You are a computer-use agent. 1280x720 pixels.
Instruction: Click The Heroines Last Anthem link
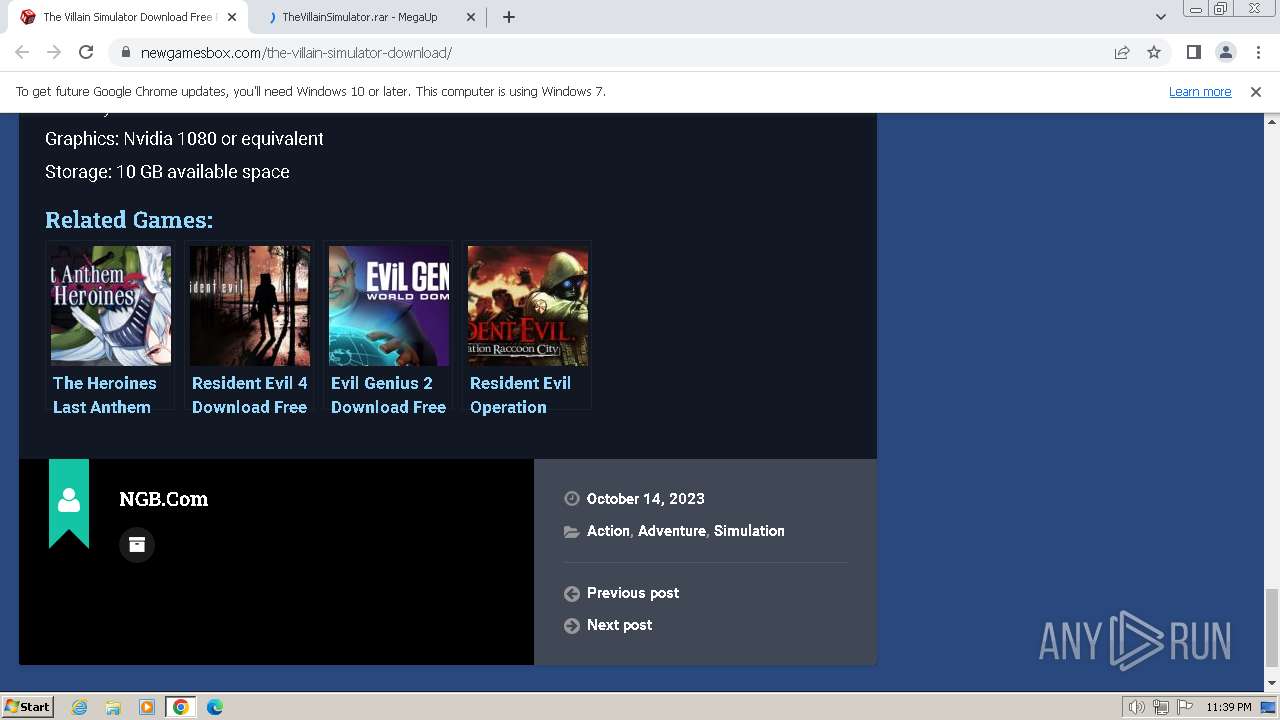point(105,395)
